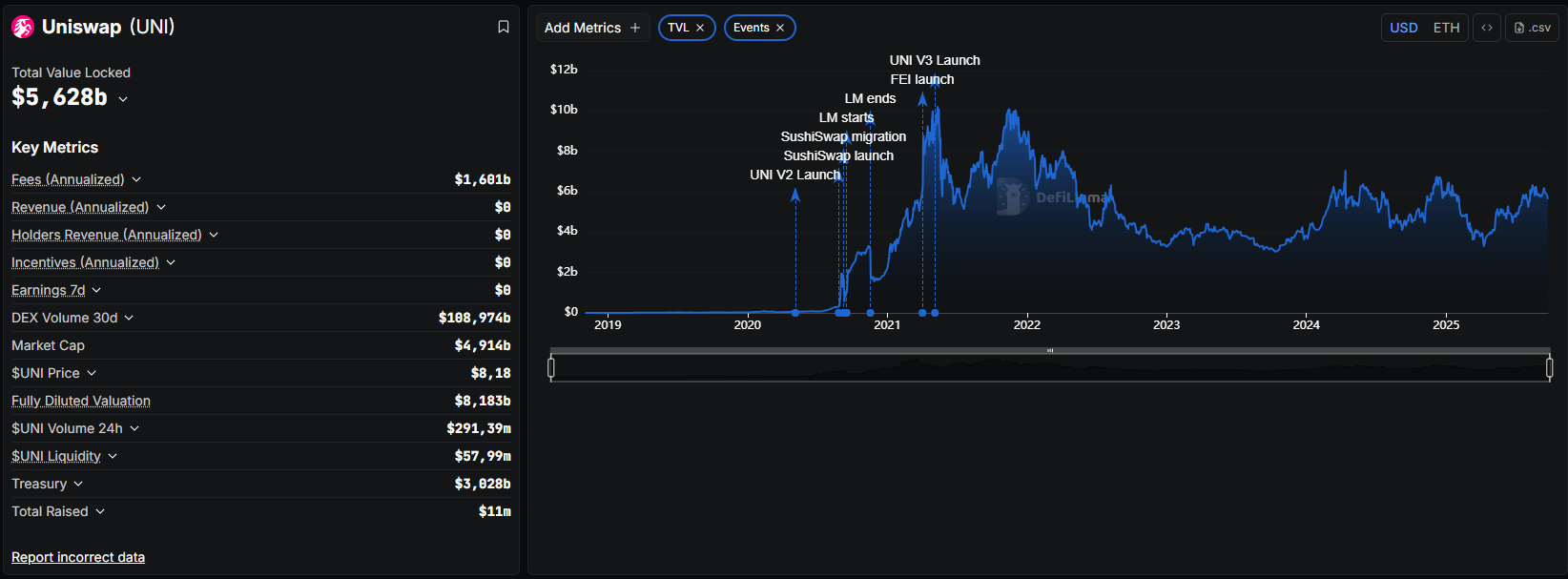
Task: Click the $1,681b fees value
Action: [483, 179]
